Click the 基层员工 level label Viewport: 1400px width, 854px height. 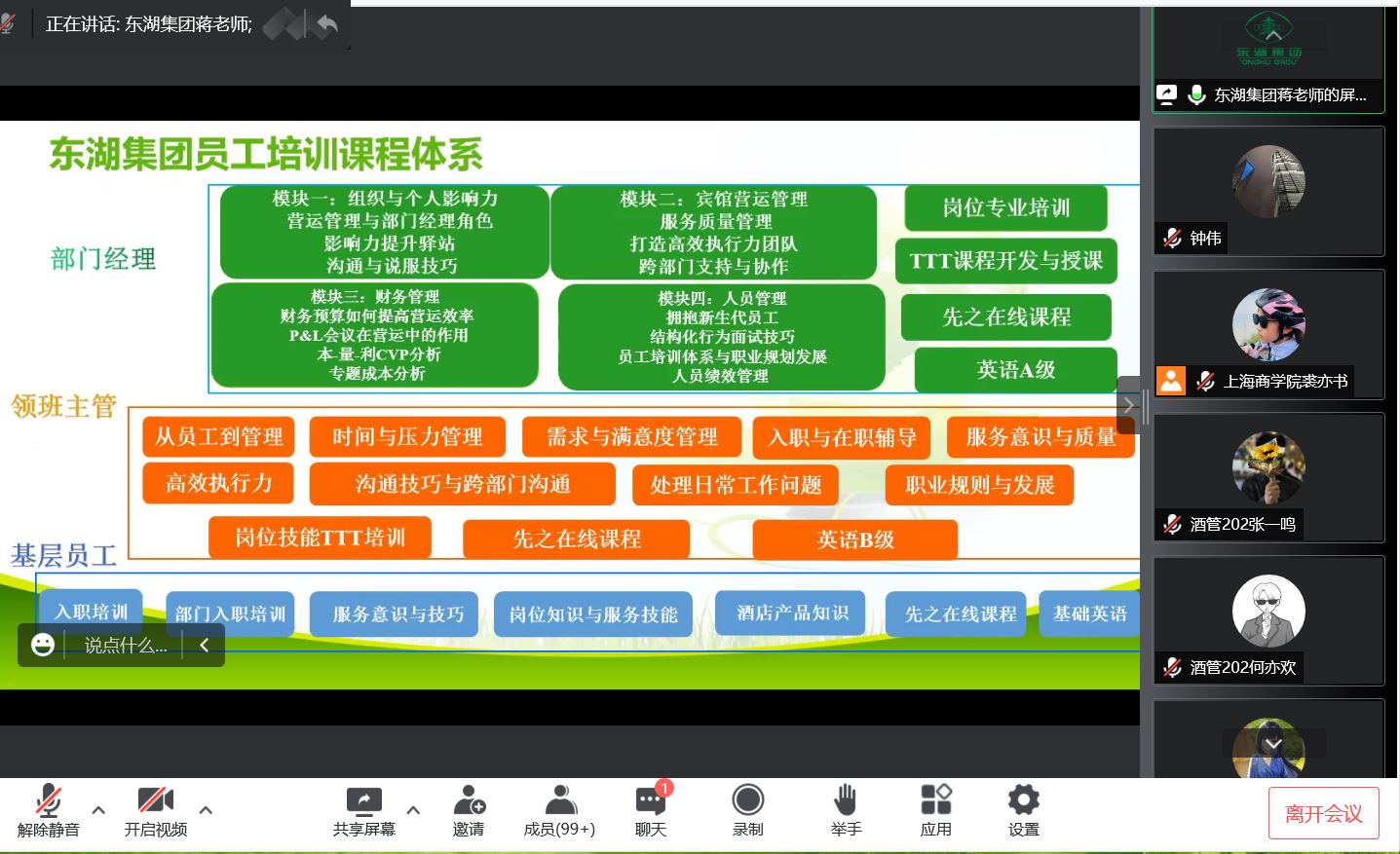pos(64,556)
